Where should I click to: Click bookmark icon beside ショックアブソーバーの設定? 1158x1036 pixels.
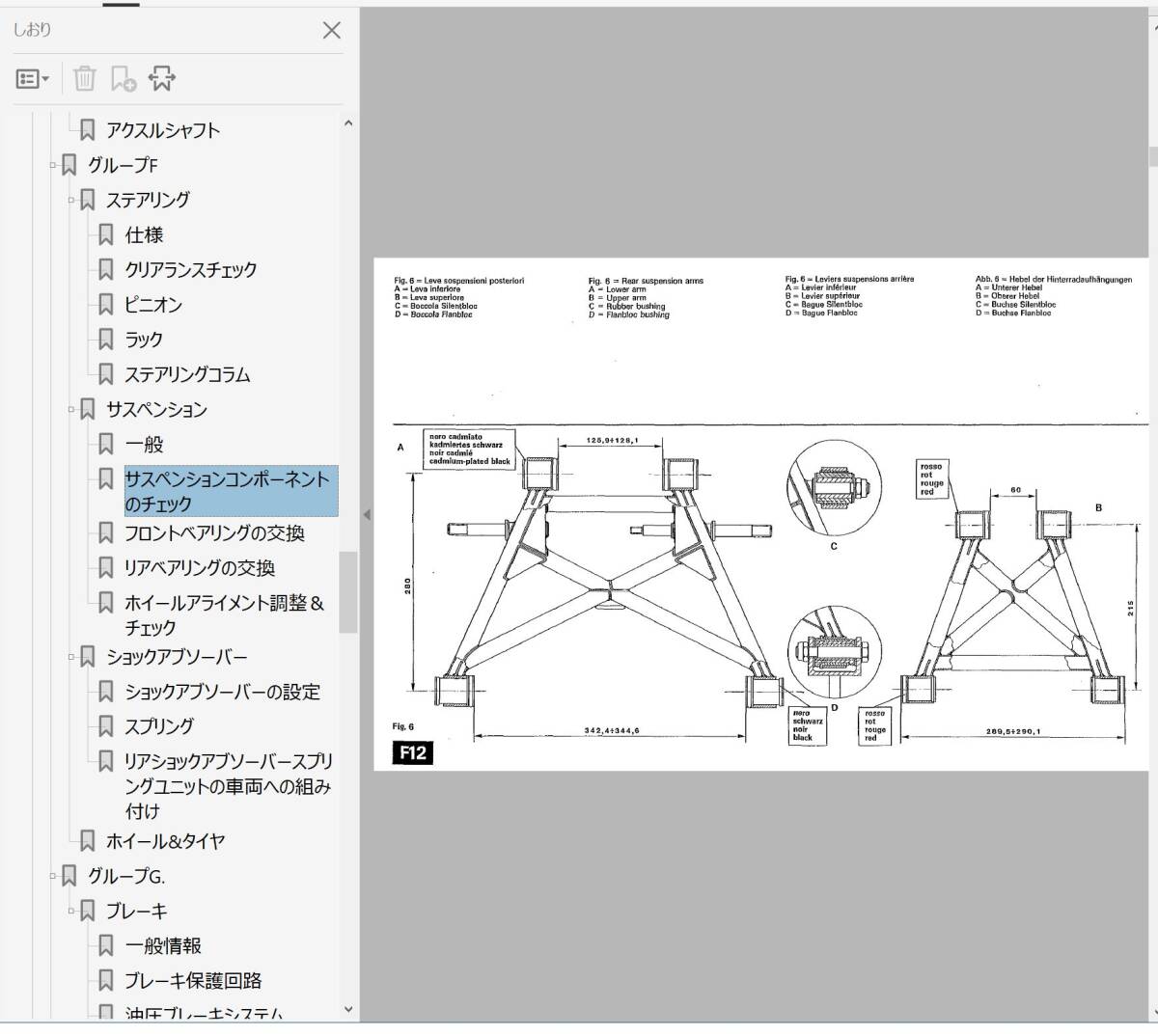(x=106, y=692)
